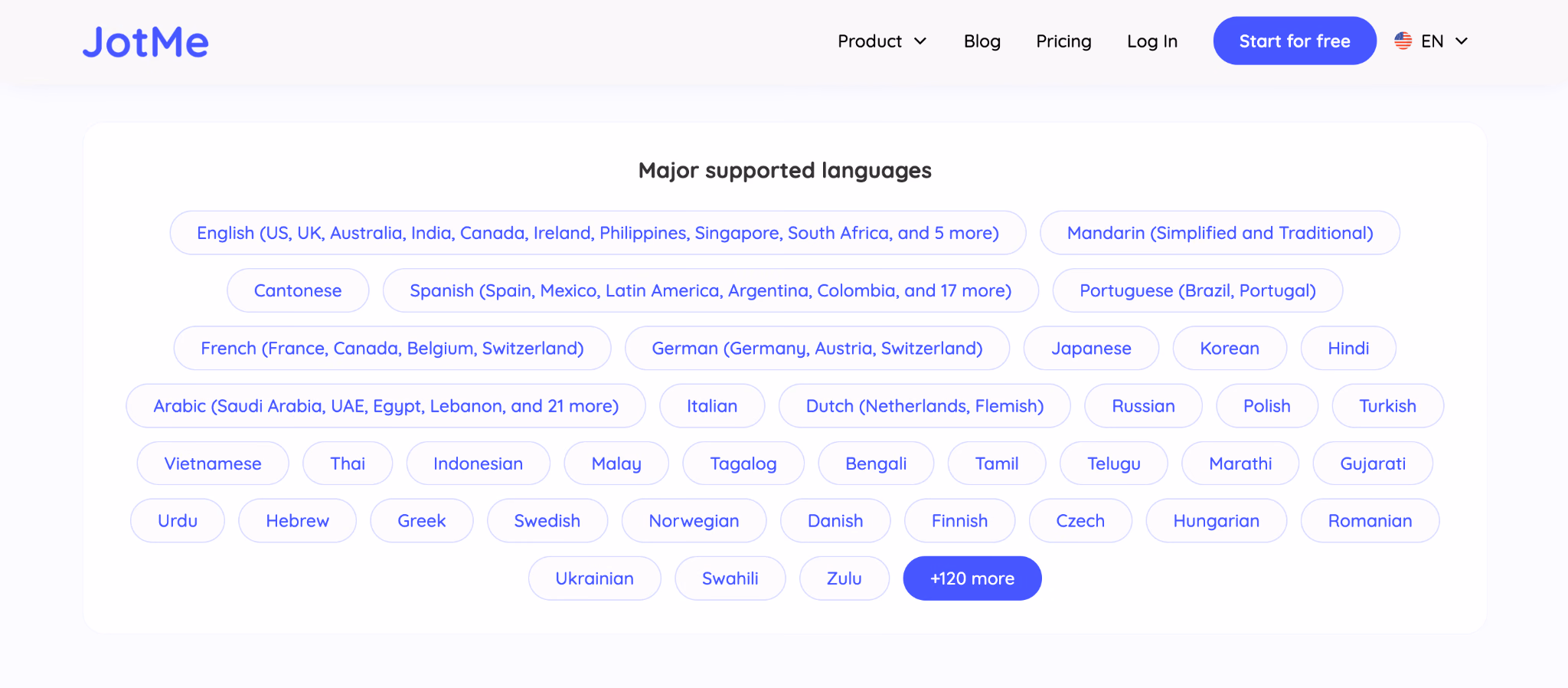Image resolution: width=1568 pixels, height=688 pixels.
Task: Expand the +120 more languages list
Action: pyautogui.click(x=972, y=578)
